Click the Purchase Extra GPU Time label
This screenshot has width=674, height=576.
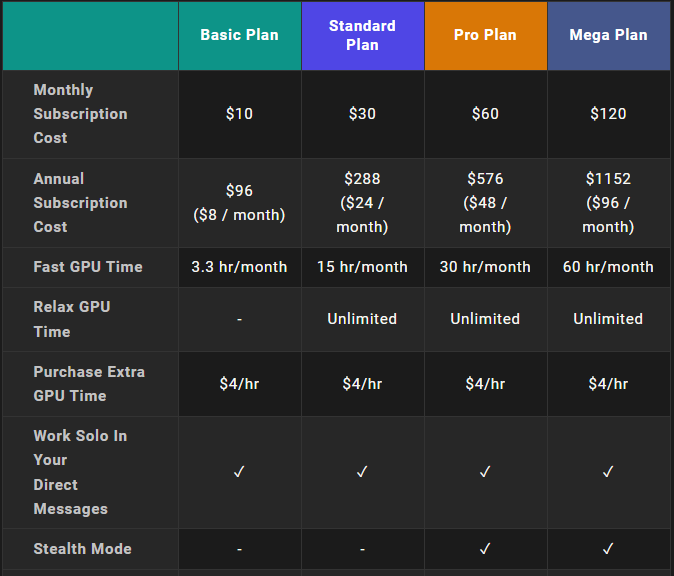(x=89, y=384)
